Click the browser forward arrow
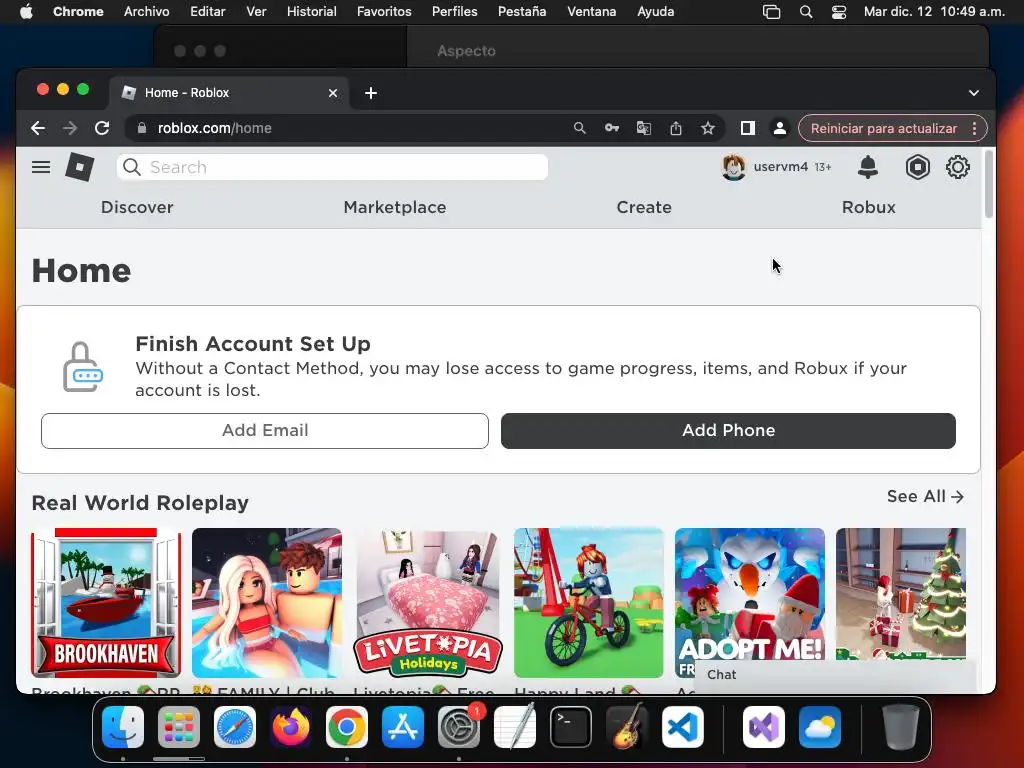The height and width of the screenshot is (768, 1024). tap(70, 128)
